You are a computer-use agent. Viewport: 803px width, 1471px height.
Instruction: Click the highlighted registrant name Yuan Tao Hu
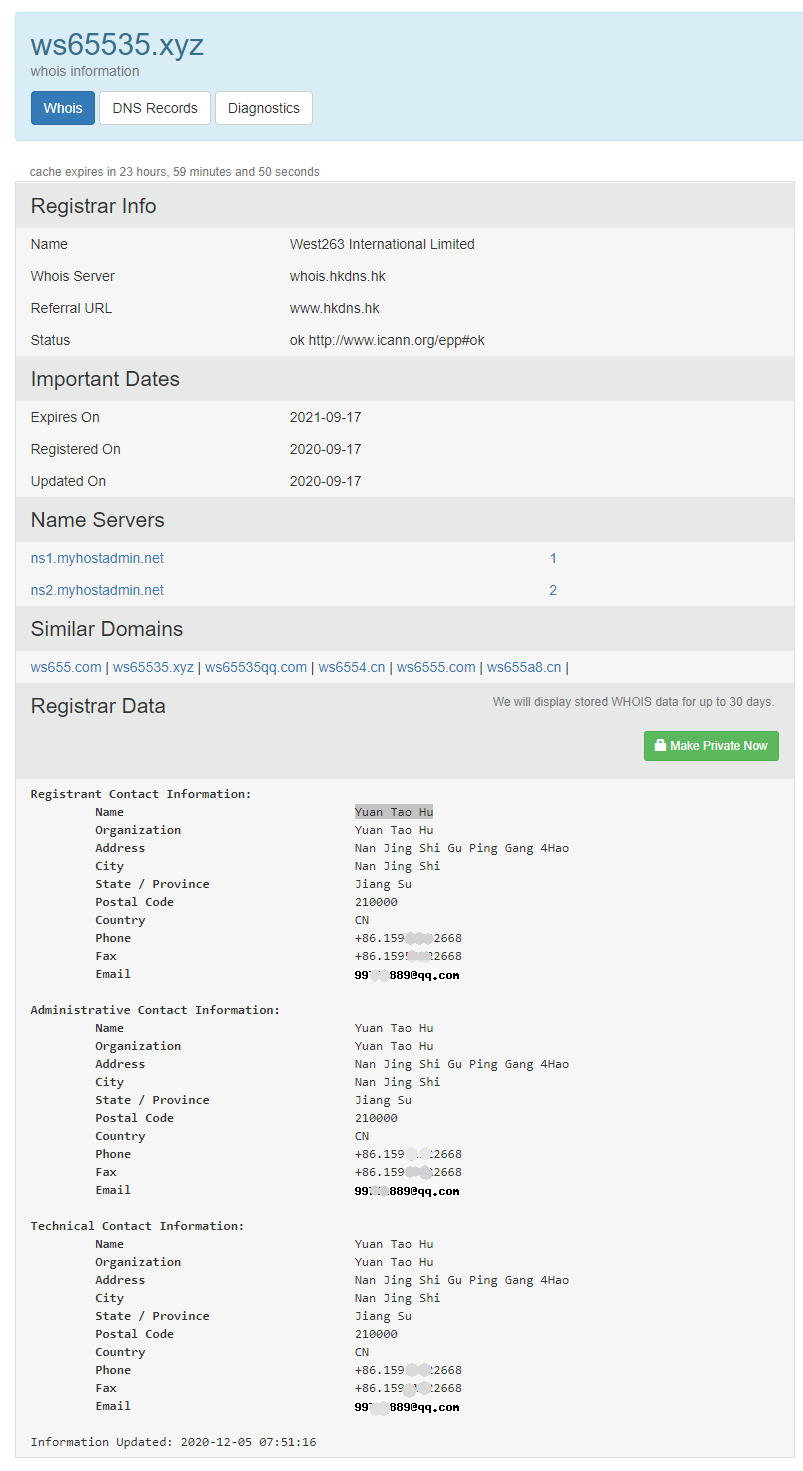pos(394,812)
